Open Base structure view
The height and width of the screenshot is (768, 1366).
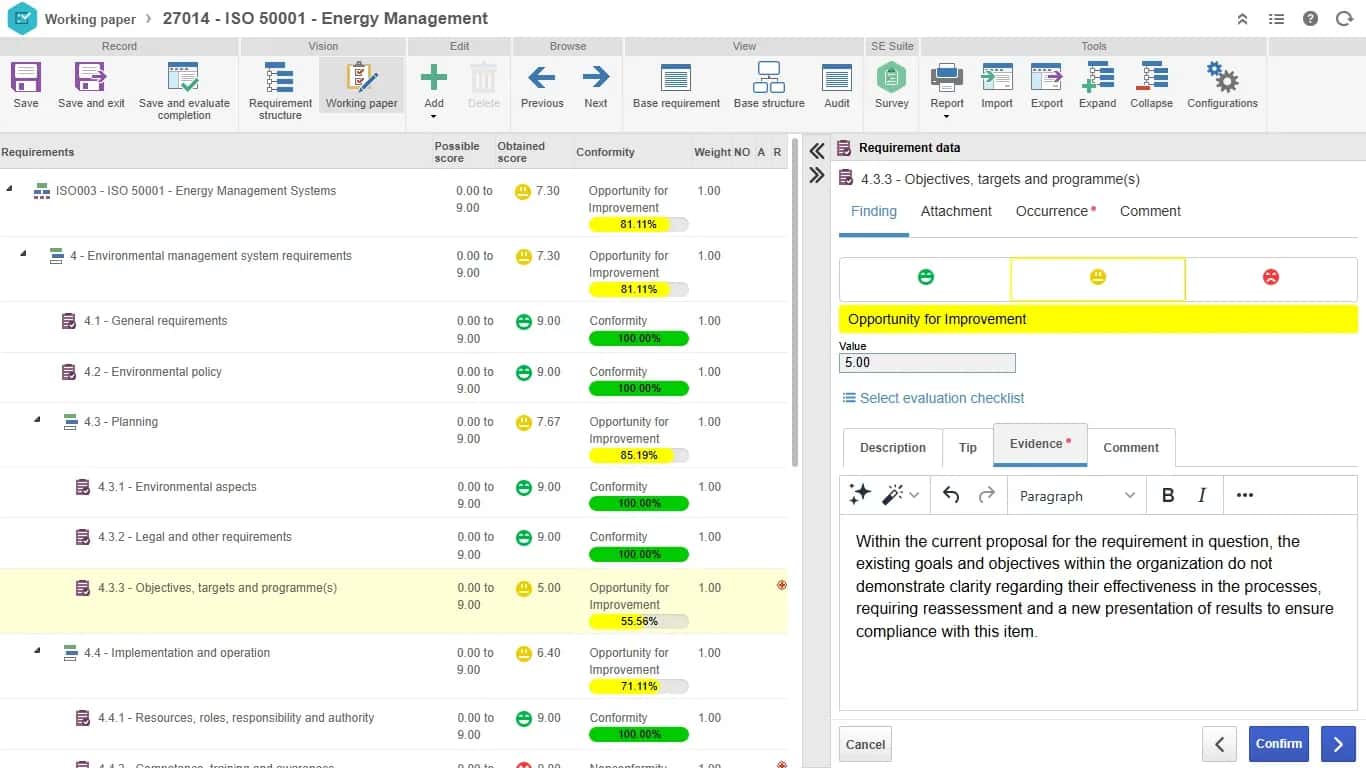point(769,85)
